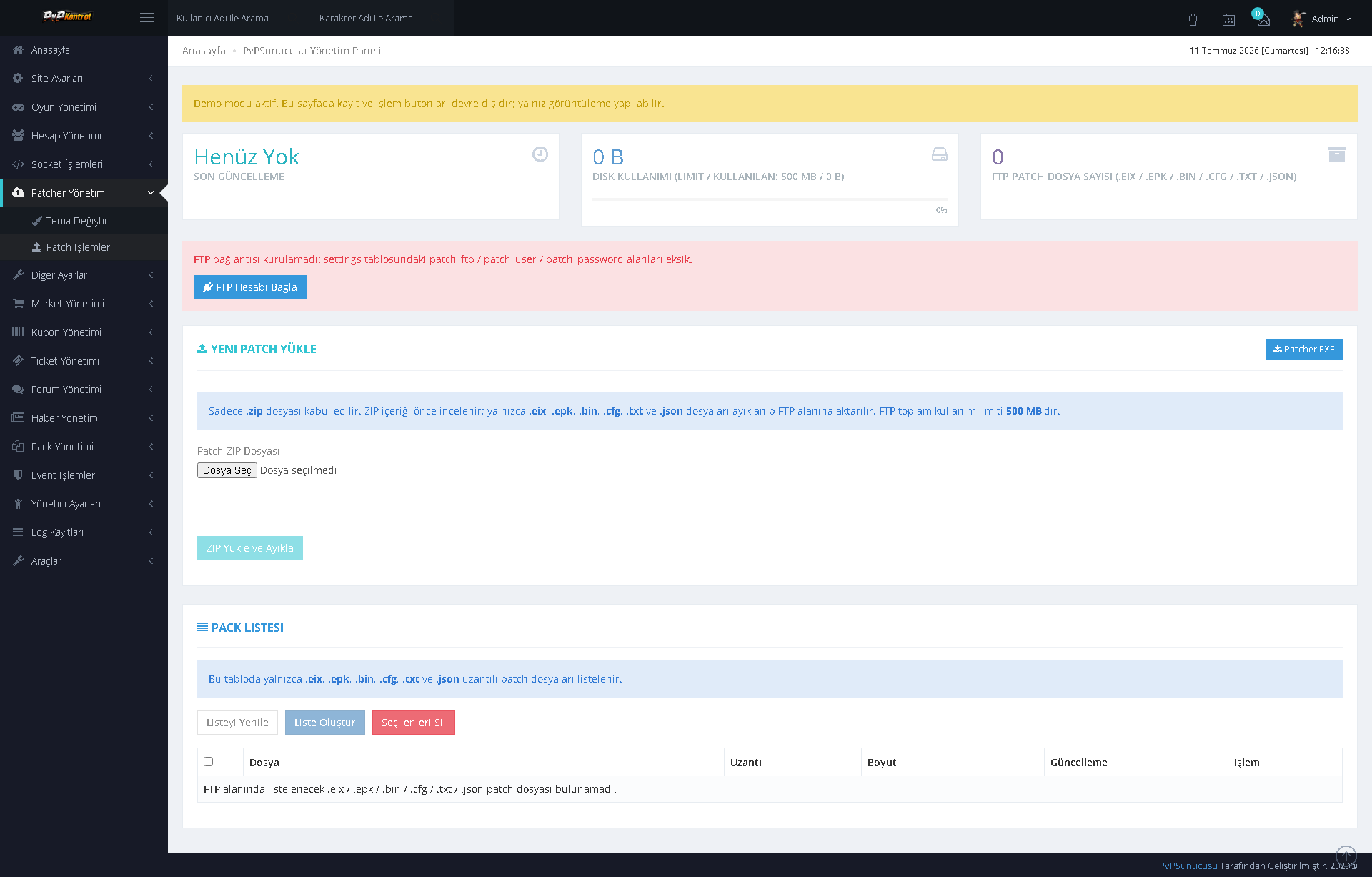Click the Diğer Ayarlar wrench icon
The image size is (1372, 877).
point(19,275)
